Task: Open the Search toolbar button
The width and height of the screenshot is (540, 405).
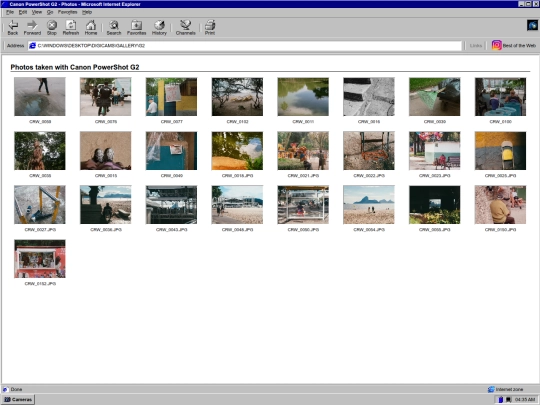Action: (x=114, y=27)
